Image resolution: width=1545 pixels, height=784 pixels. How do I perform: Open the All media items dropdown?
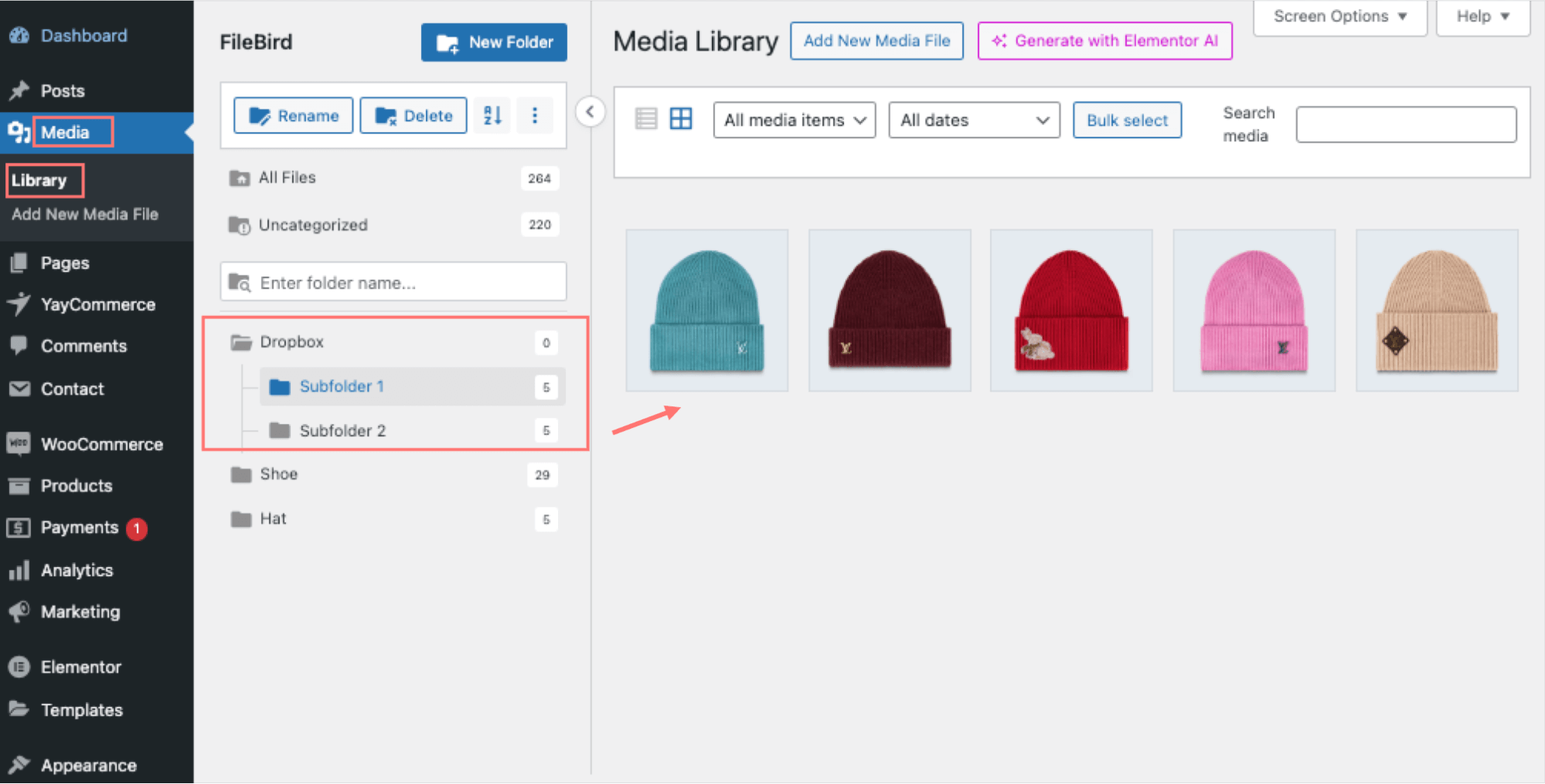pos(794,120)
